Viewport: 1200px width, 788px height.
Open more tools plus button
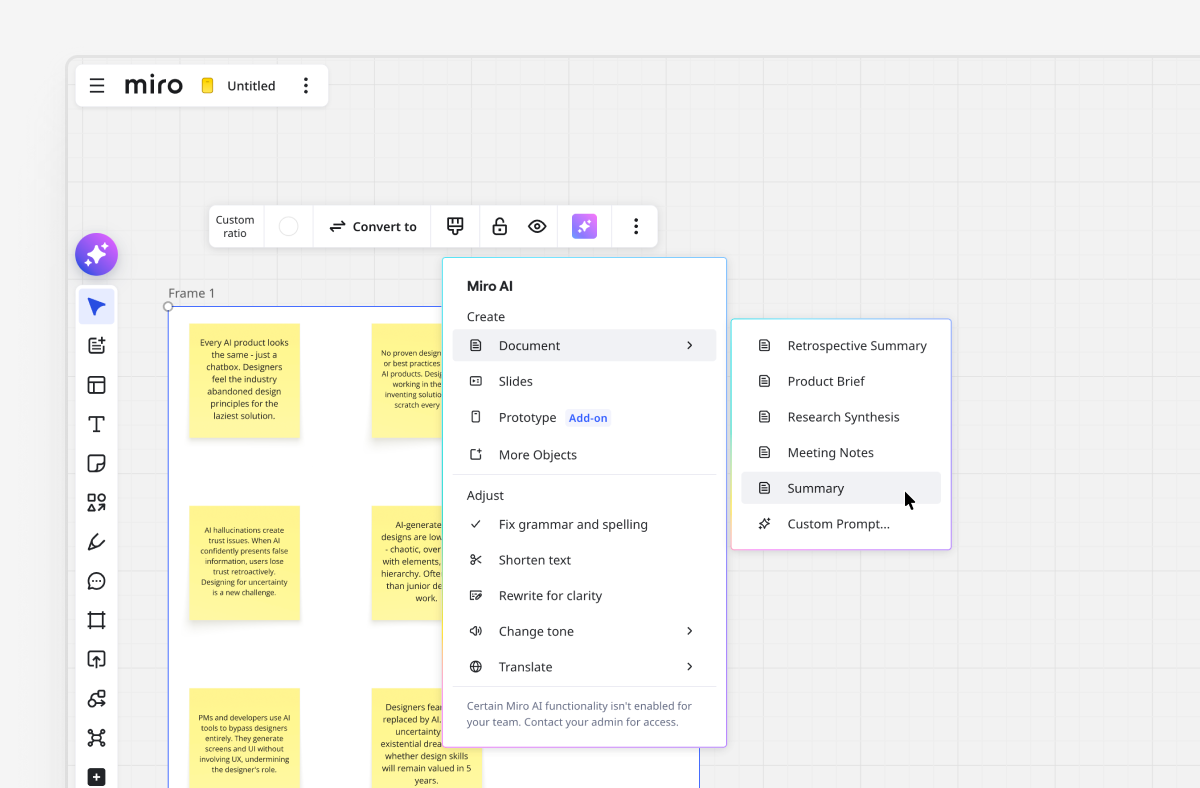coord(97,777)
